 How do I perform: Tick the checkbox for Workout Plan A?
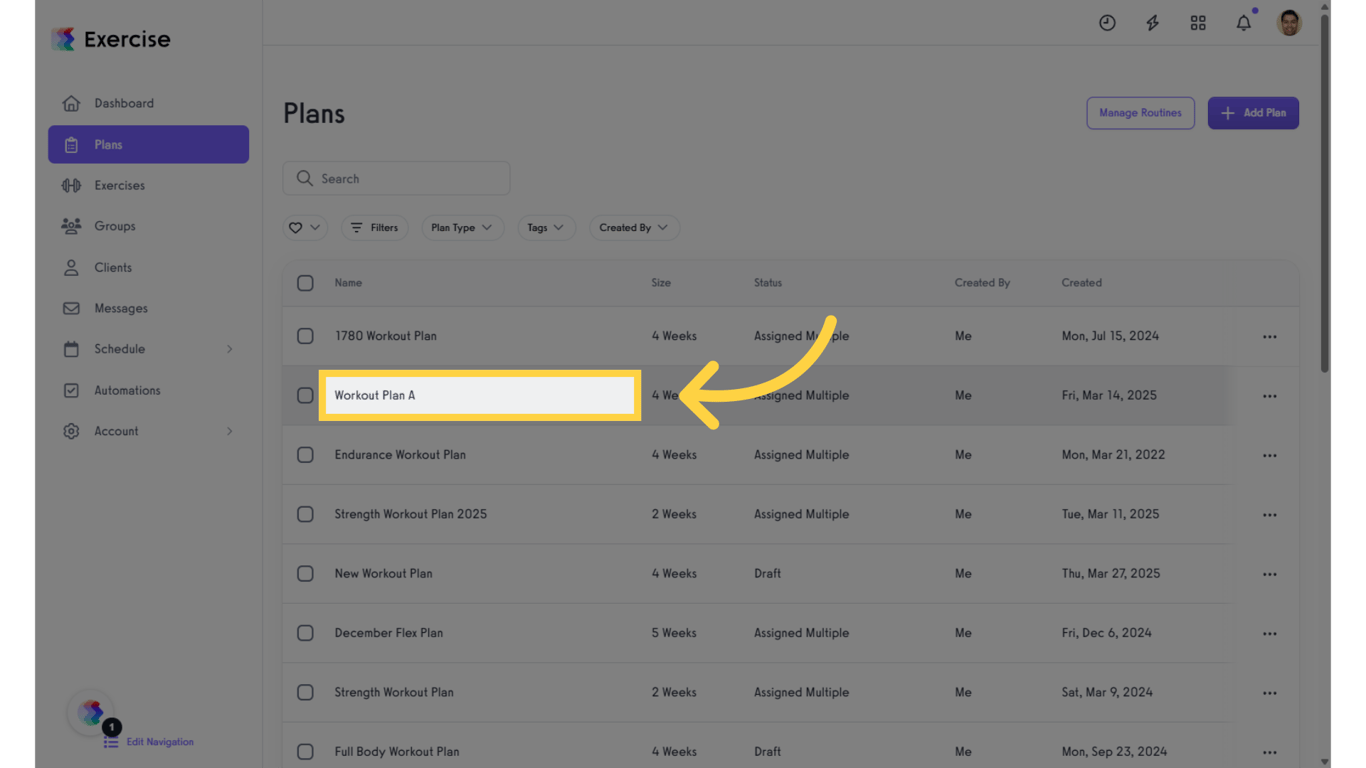pyautogui.click(x=305, y=396)
